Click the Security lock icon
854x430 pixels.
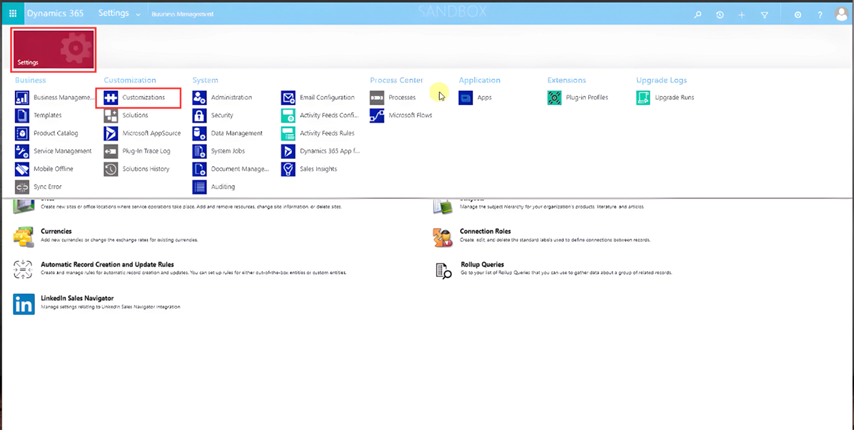(199, 115)
